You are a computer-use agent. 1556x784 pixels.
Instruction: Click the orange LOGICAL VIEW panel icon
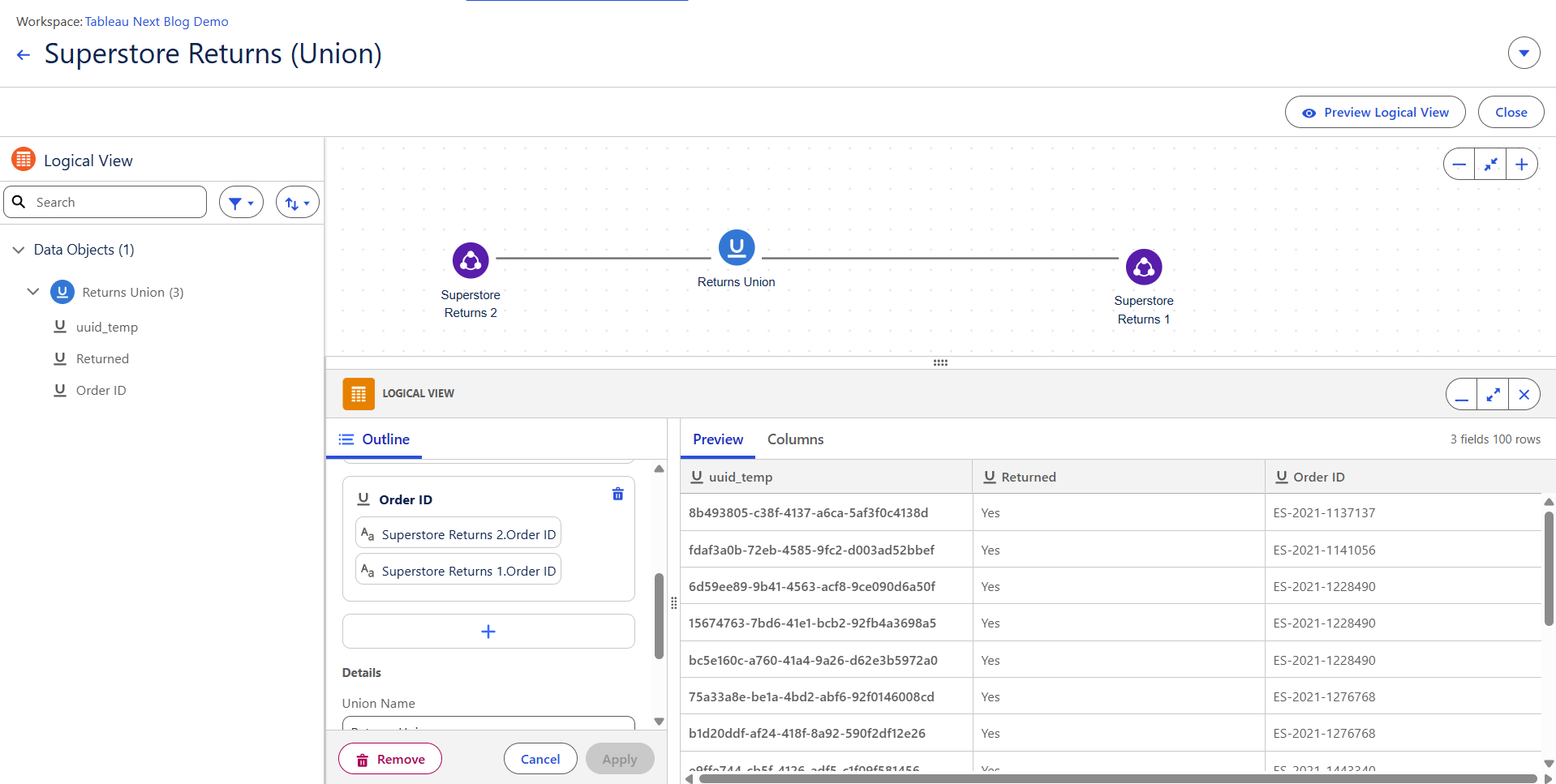[x=359, y=393]
